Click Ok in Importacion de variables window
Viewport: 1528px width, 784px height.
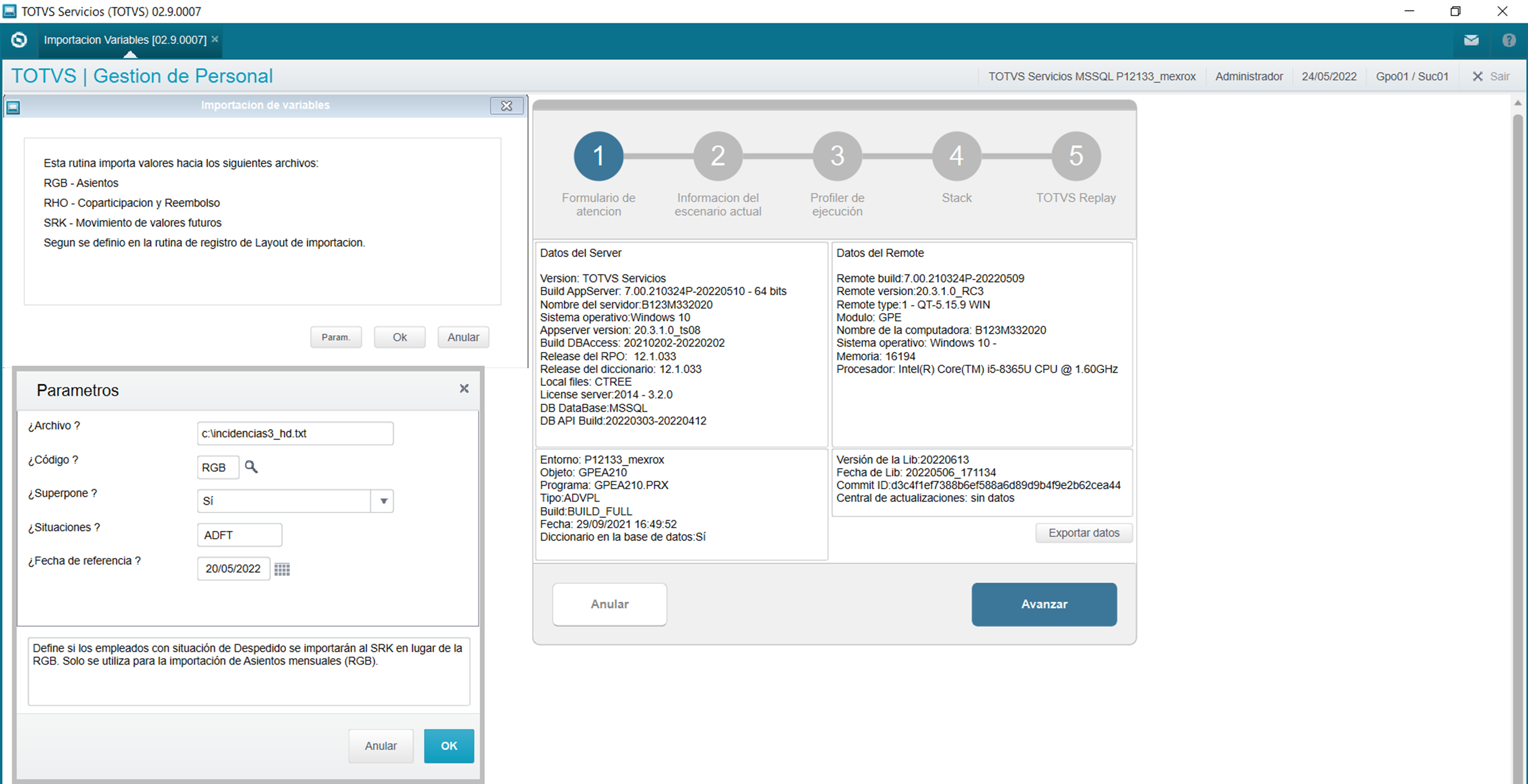[x=400, y=337]
